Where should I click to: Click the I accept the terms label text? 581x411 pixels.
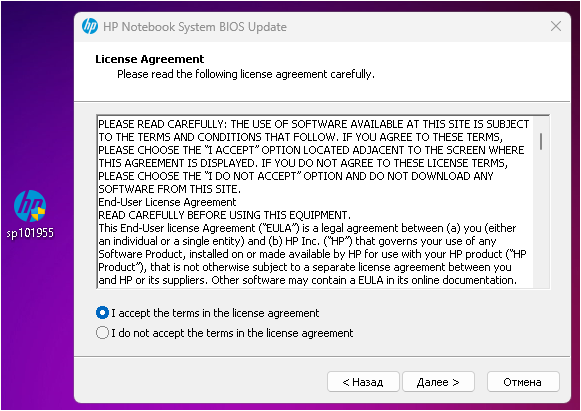click(x=215, y=313)
